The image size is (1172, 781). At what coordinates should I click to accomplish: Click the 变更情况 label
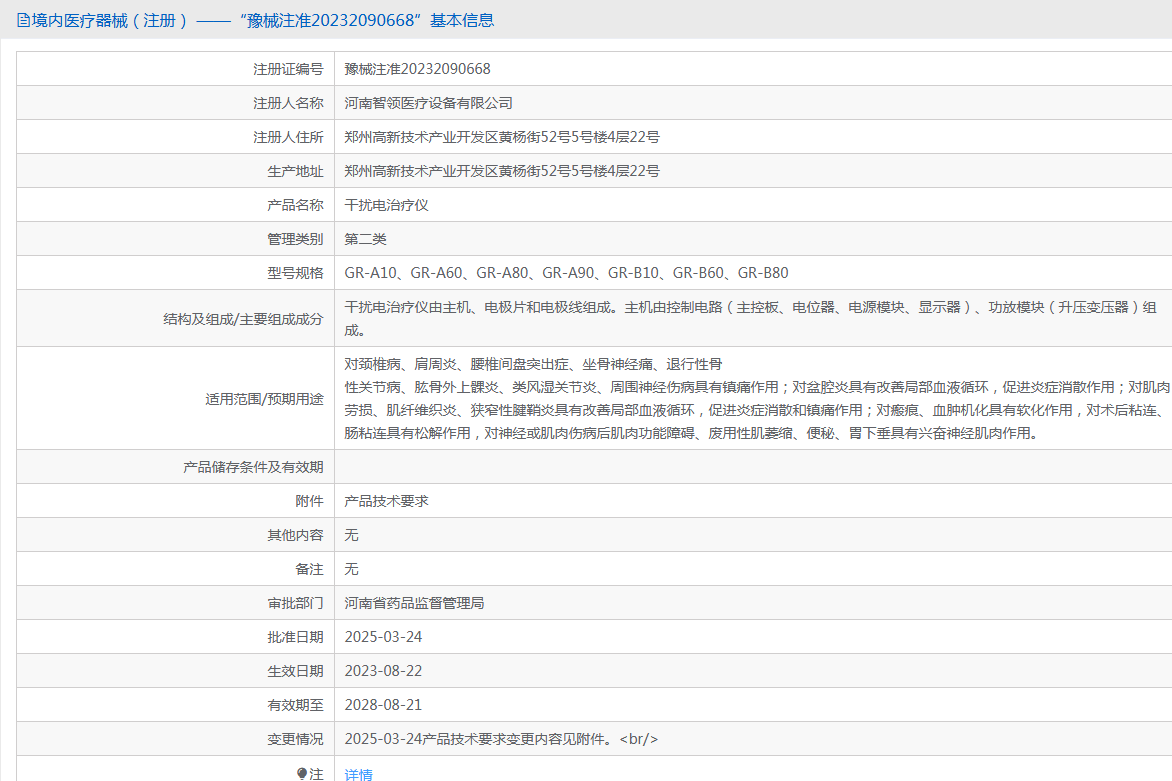[295, 739]
